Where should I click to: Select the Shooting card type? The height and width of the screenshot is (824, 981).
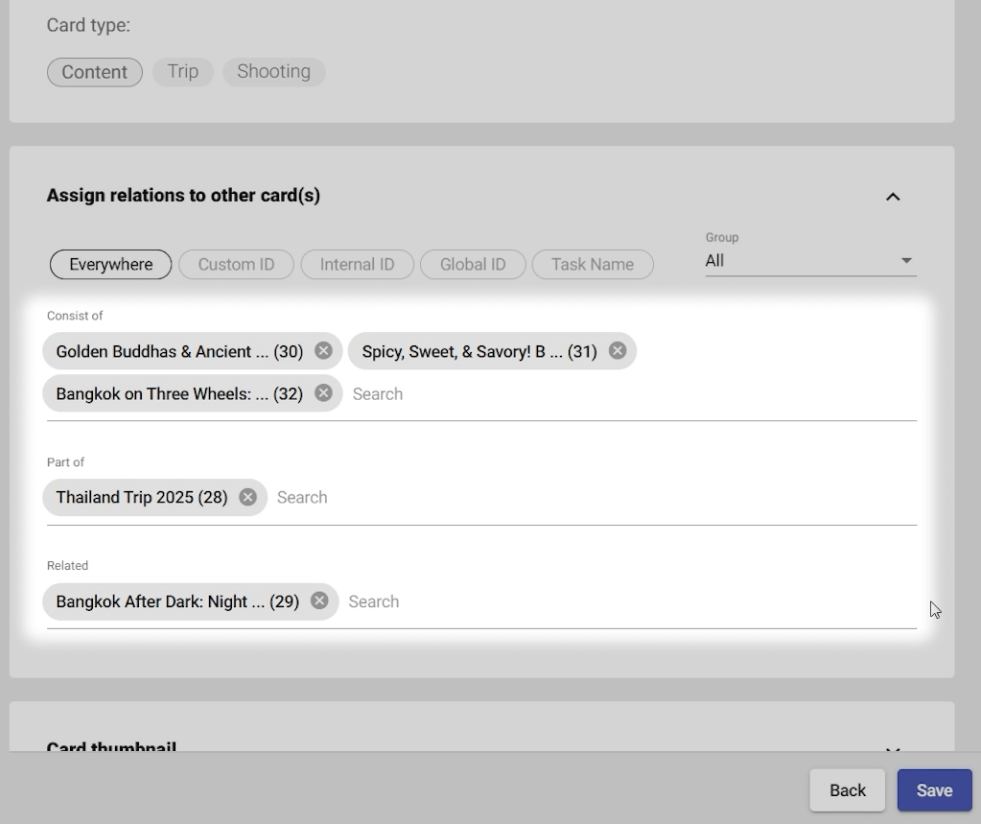[273, 72]
